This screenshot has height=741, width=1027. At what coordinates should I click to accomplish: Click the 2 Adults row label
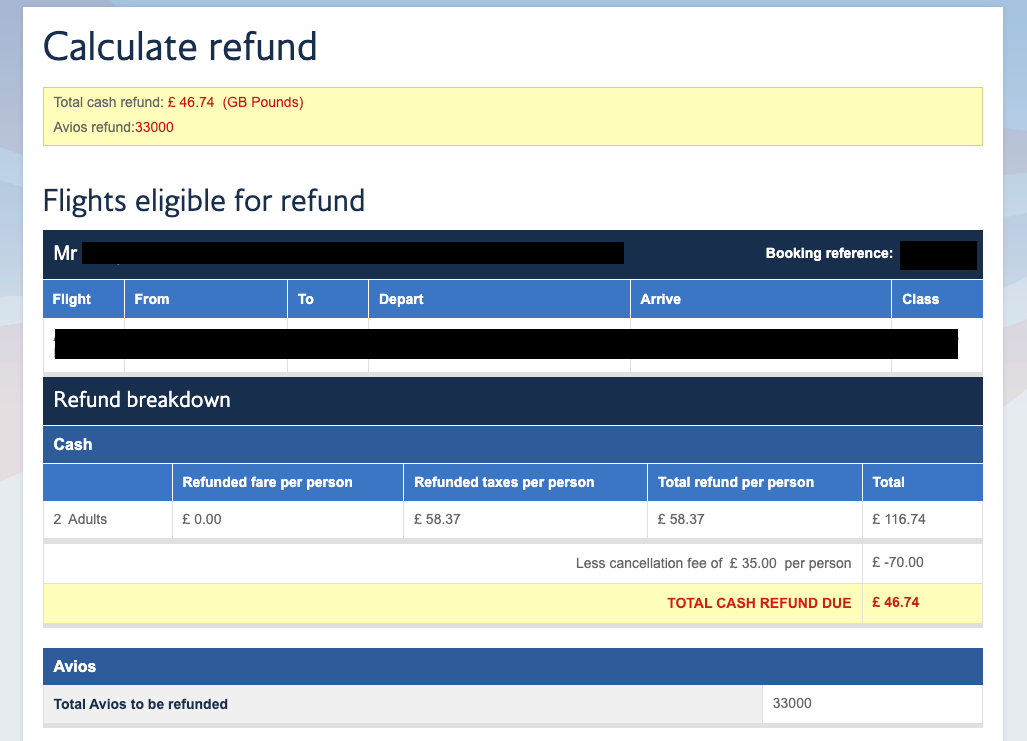click(x=78, y=519)
